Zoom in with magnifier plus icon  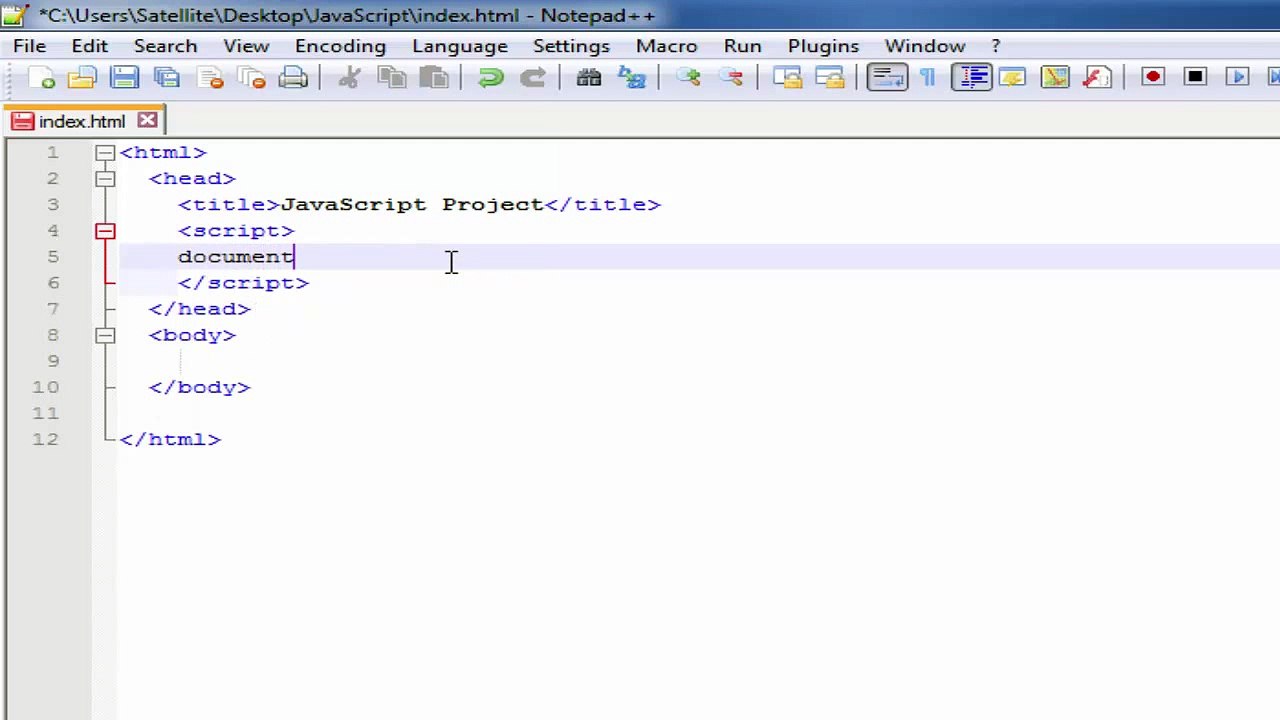[688, 78]
